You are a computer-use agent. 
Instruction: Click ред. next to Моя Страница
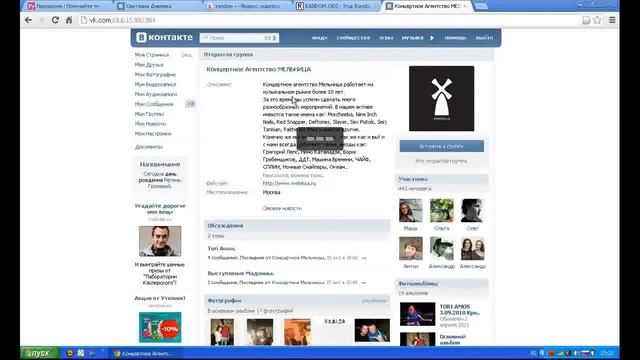point(187,55)
